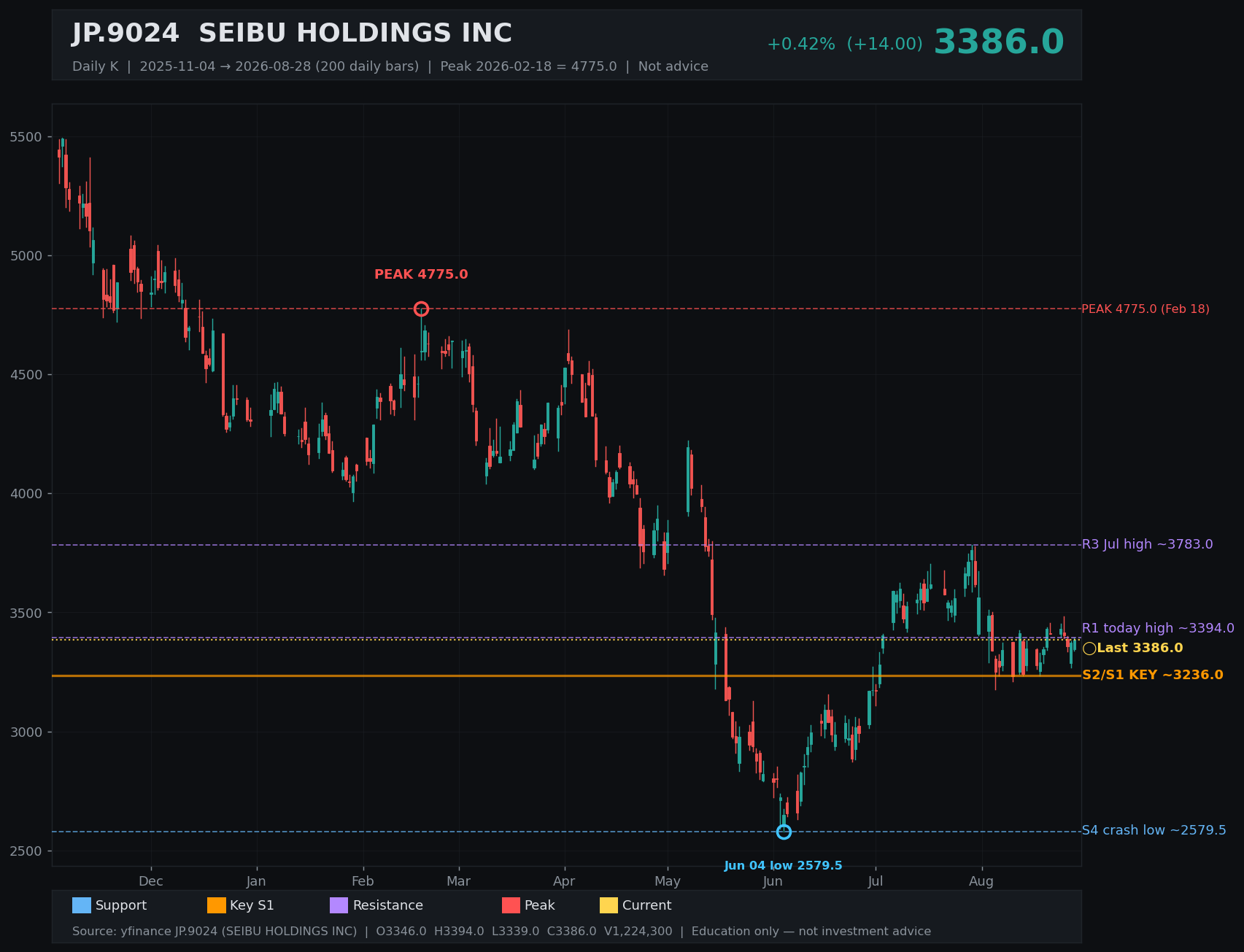Click 'Education only — not investment advice' footer text
This screenshot has height=952, width=1244.
811,932
